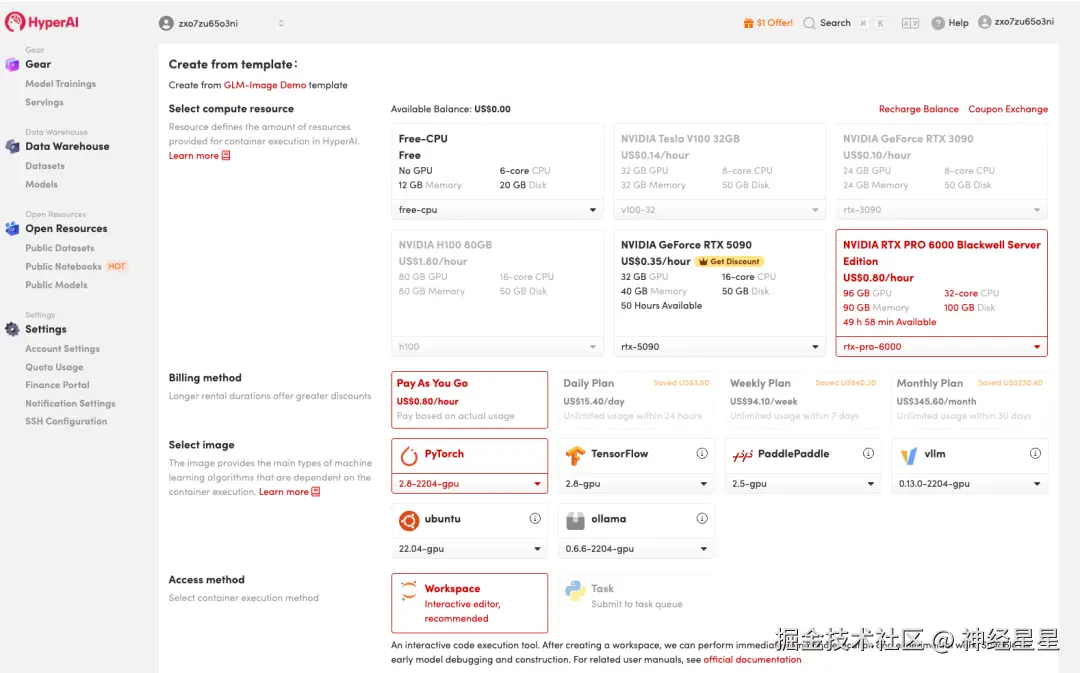The height and width of the screenshot is (673, 1080).
Task: Open the PaddlePaddle 2.5-gpu version dropdown
Action: 802,484
